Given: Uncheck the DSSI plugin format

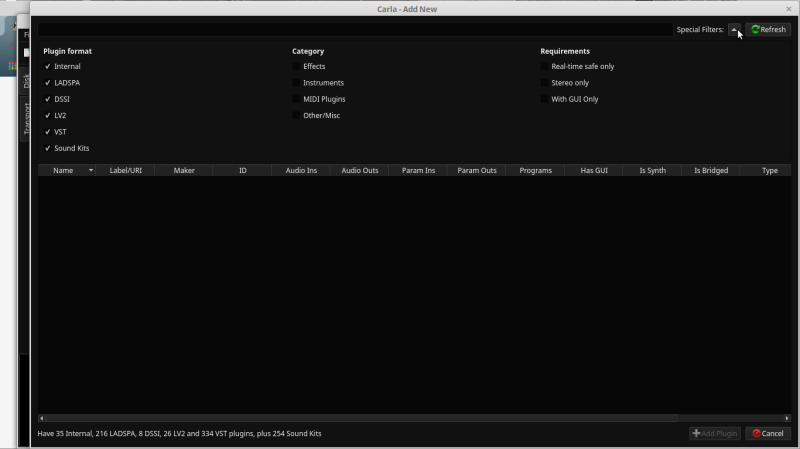Looking at the screenshot, I should click(57, 99).
